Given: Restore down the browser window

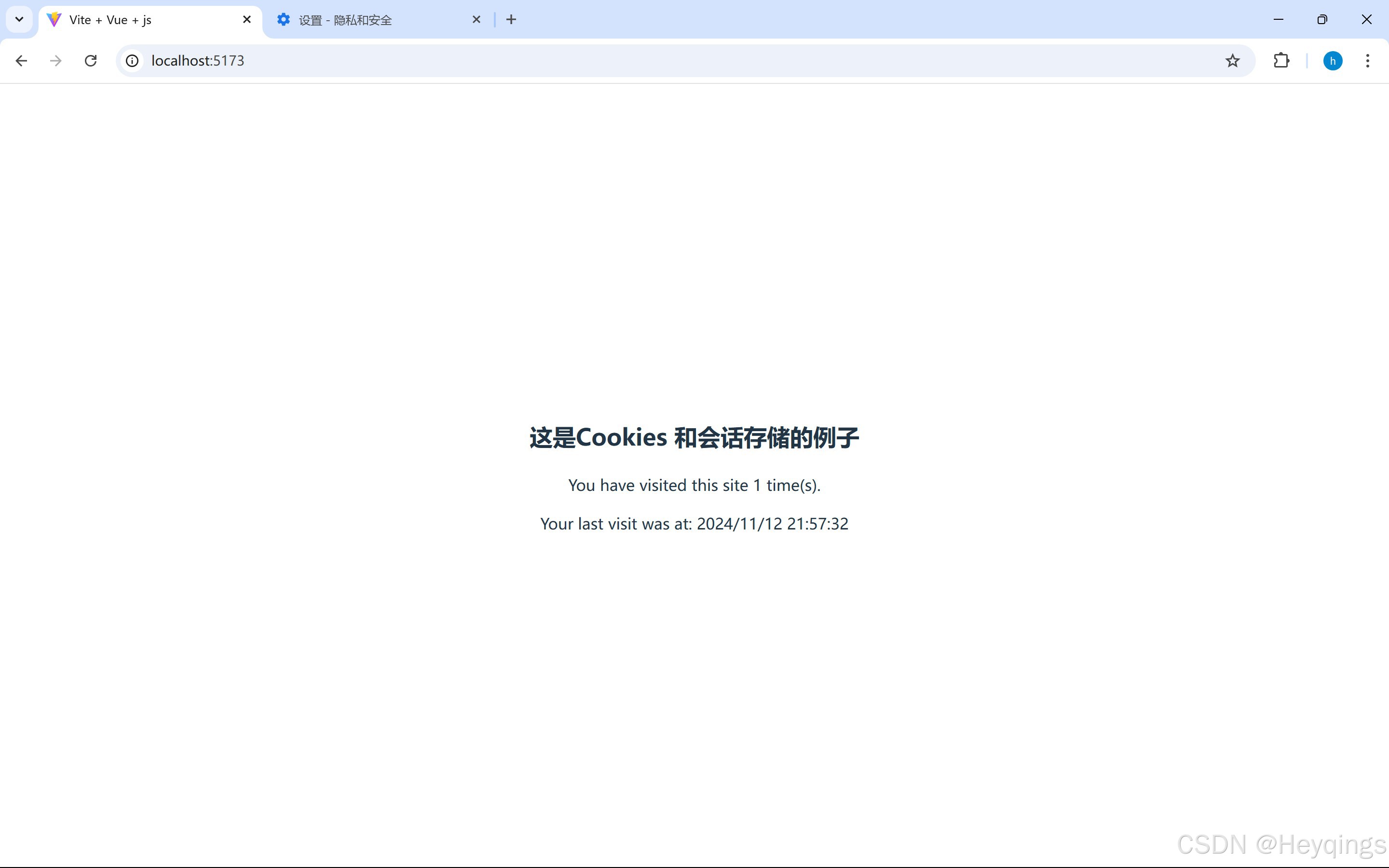Looking at the screenshot, I should (1322, 19).
